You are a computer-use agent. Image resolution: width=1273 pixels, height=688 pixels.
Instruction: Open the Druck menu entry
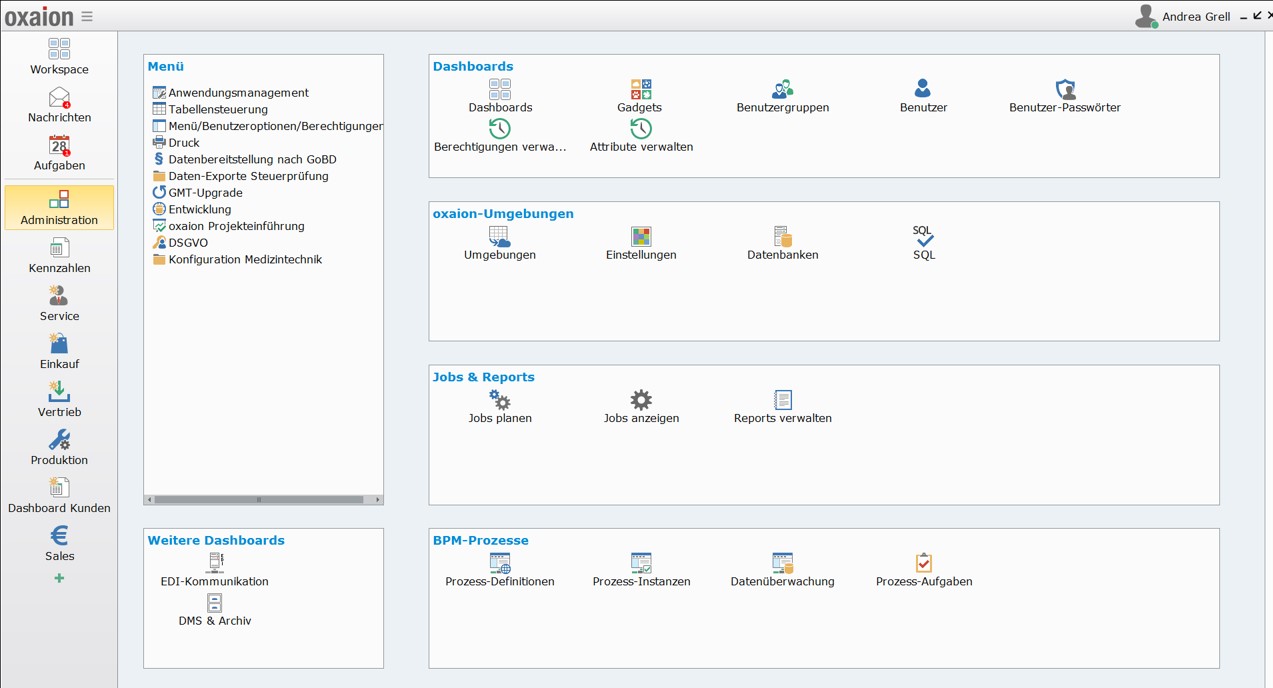176,143
